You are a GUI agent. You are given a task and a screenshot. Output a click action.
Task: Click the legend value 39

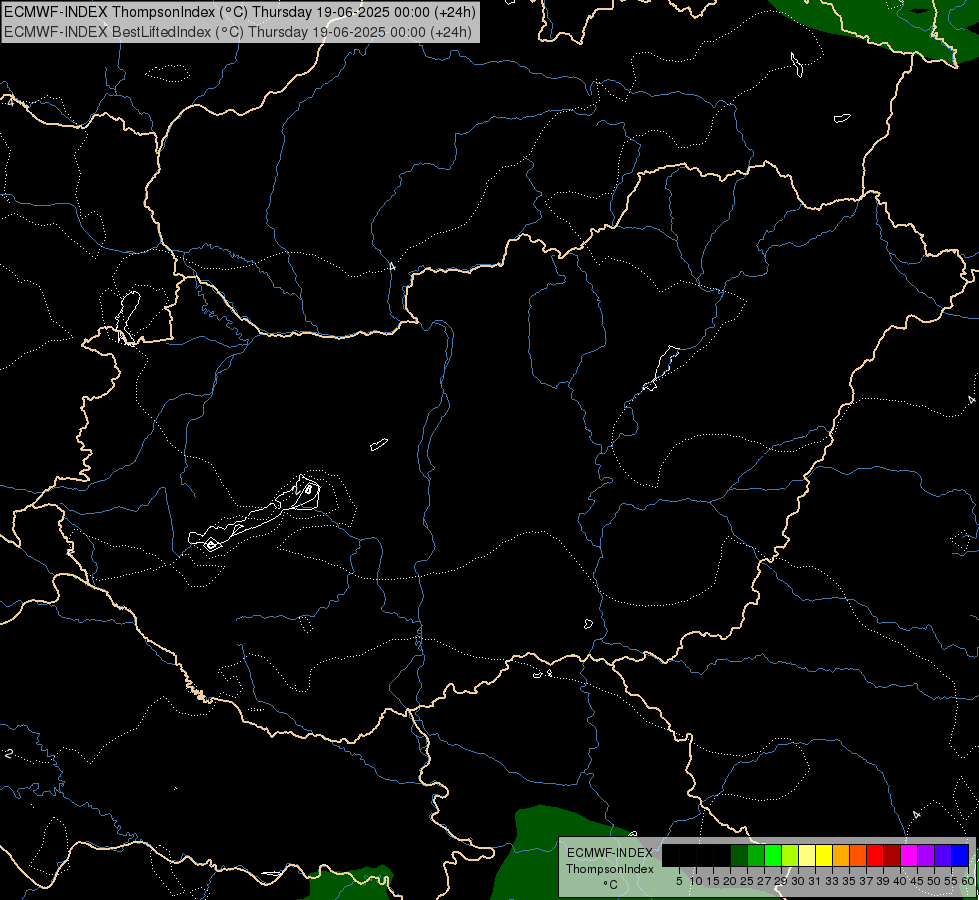(x=883, y=881)
